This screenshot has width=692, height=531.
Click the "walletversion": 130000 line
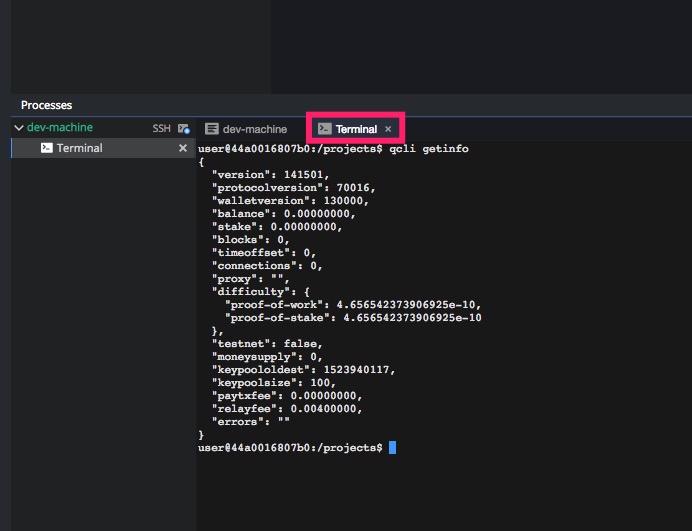290,200
